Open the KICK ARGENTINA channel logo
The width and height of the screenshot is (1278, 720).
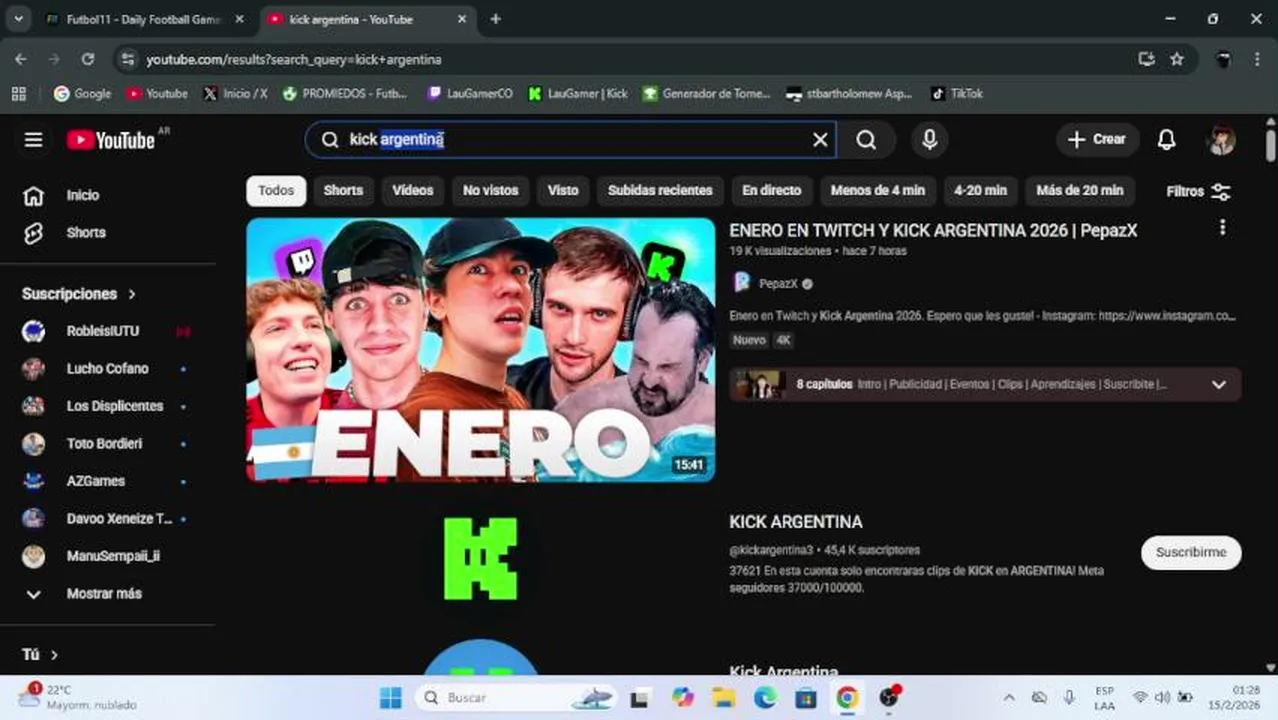[x=481, y=559]
